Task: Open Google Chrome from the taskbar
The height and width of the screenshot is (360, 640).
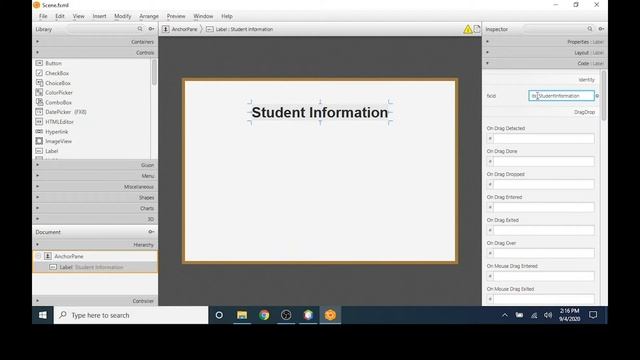Action: (264, 315)
